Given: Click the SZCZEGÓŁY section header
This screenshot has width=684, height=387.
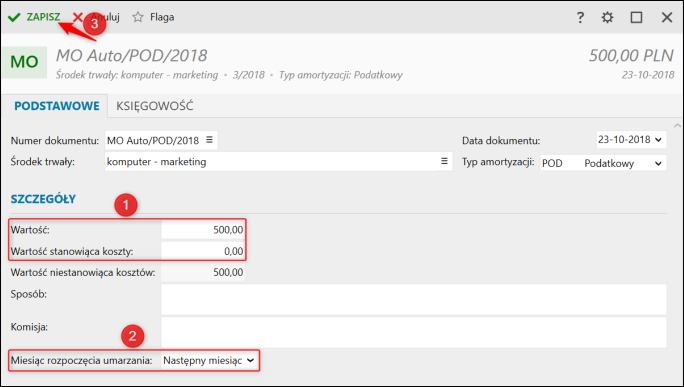Looking at the screenshot, I should tap(43, 199).
